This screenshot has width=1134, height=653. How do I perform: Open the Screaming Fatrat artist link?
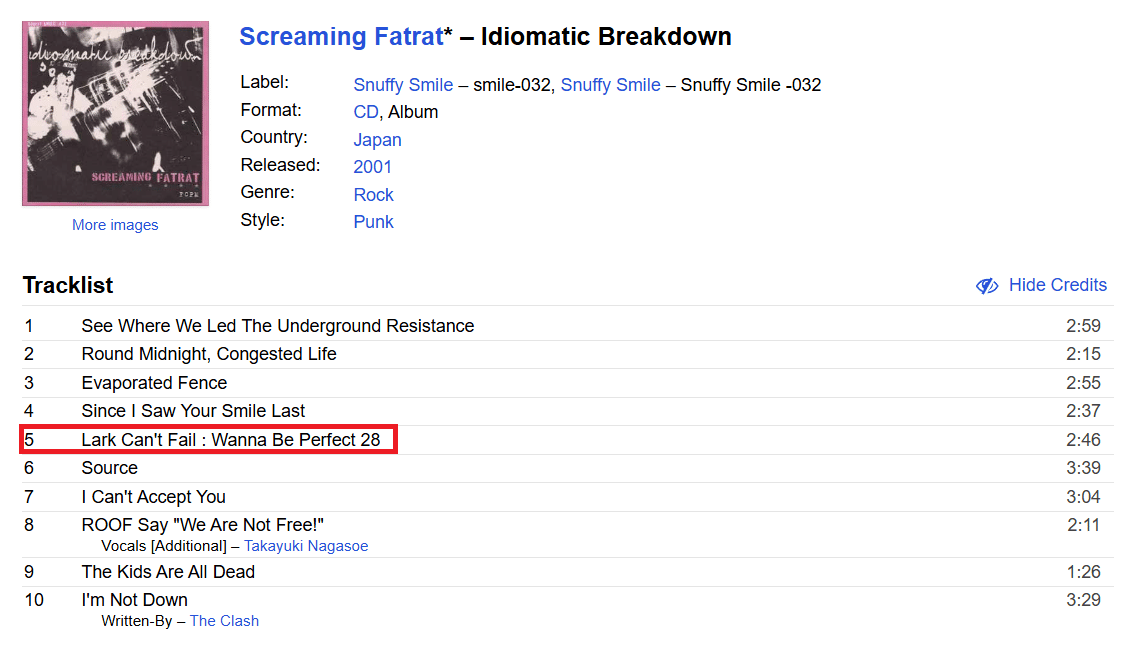tap(340, 37)
